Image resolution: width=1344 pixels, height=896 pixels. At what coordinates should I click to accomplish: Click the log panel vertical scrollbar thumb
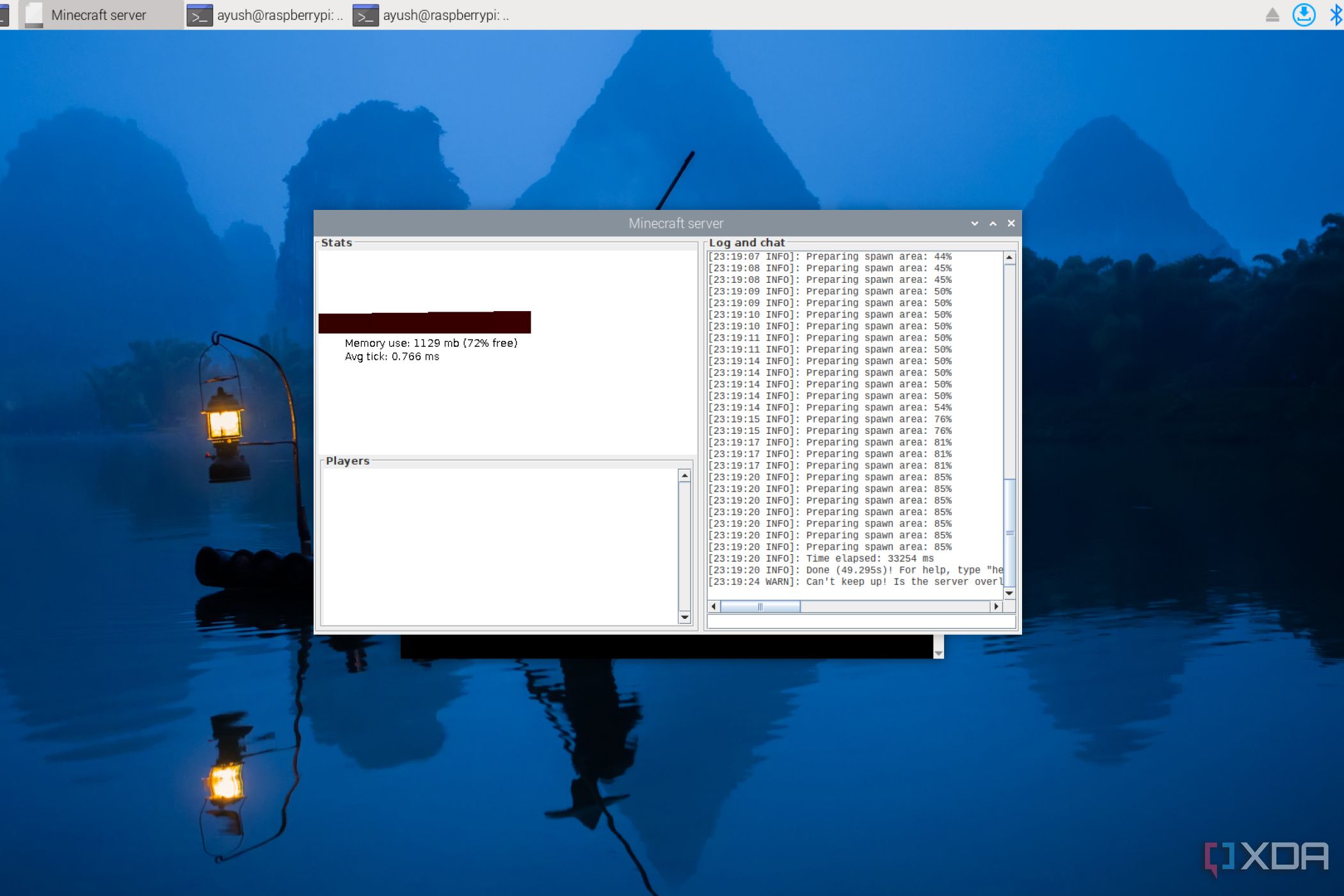[x=1009, y=532]
